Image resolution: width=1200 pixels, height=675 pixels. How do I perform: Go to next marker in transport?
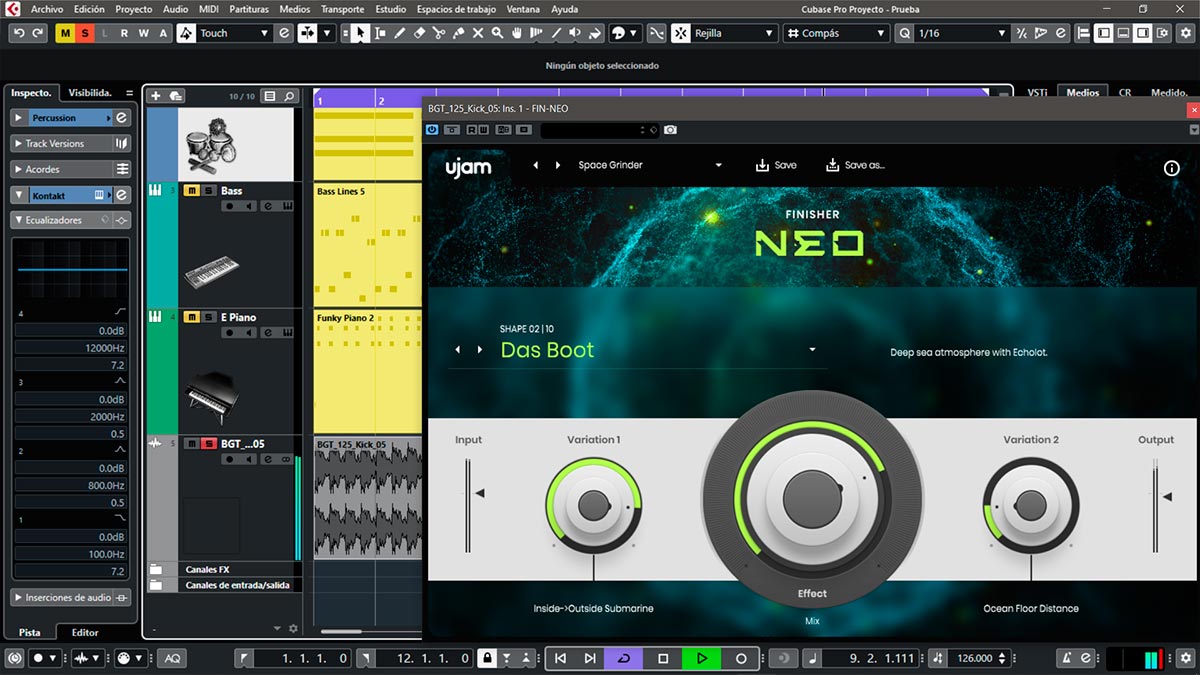click(x=590, y=658)
